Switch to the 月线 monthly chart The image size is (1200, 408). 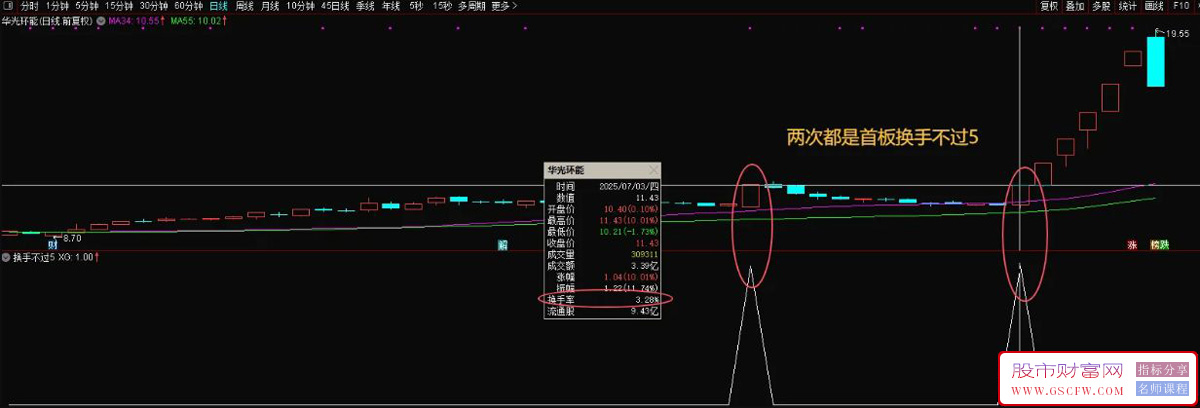[270, 6]
